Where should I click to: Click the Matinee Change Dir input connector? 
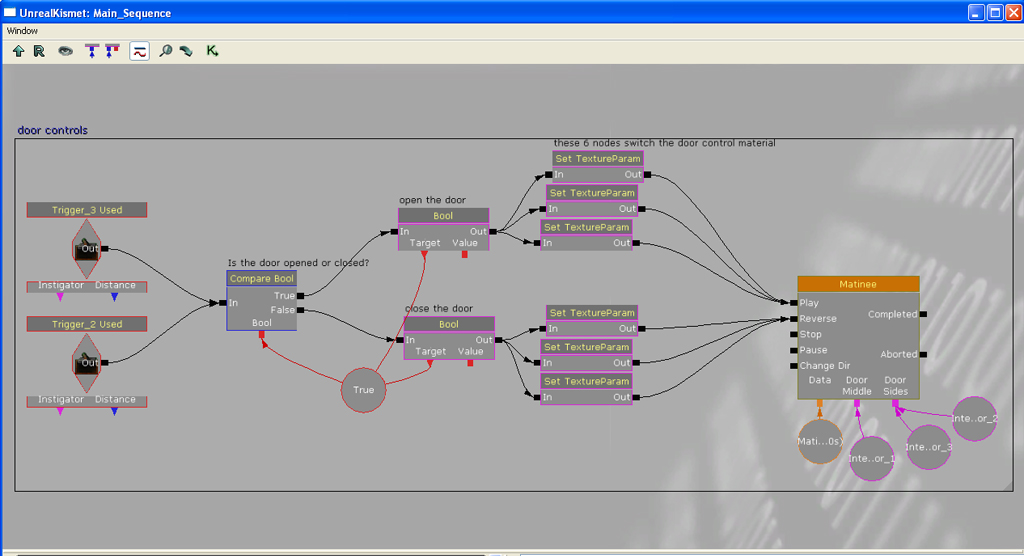click(794, 366)
